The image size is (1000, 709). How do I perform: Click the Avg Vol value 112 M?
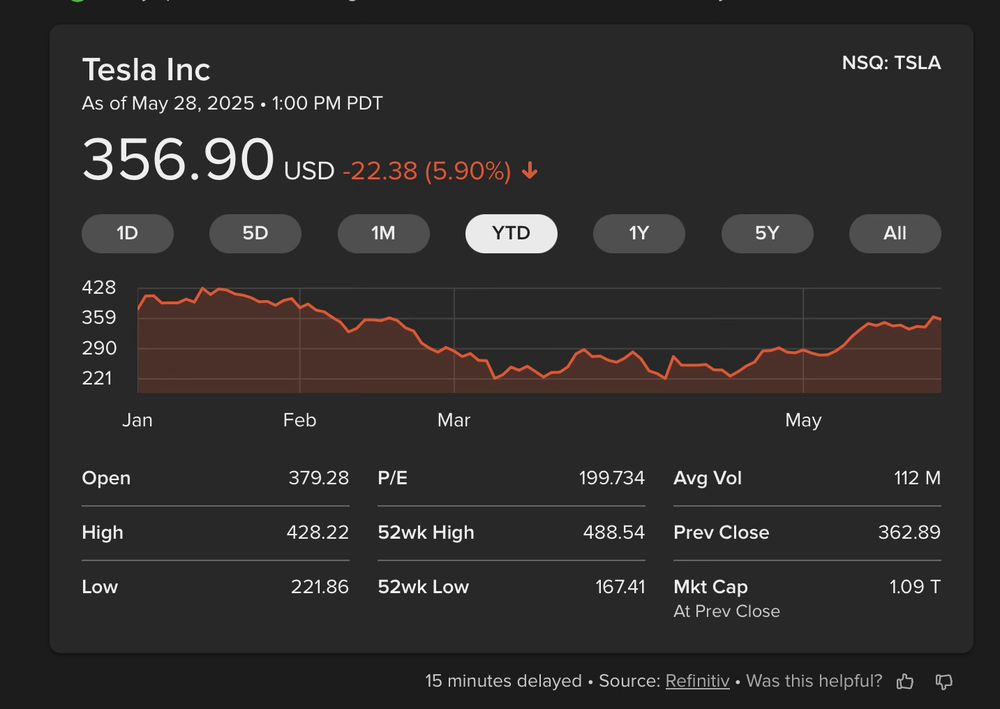(917, 478)
